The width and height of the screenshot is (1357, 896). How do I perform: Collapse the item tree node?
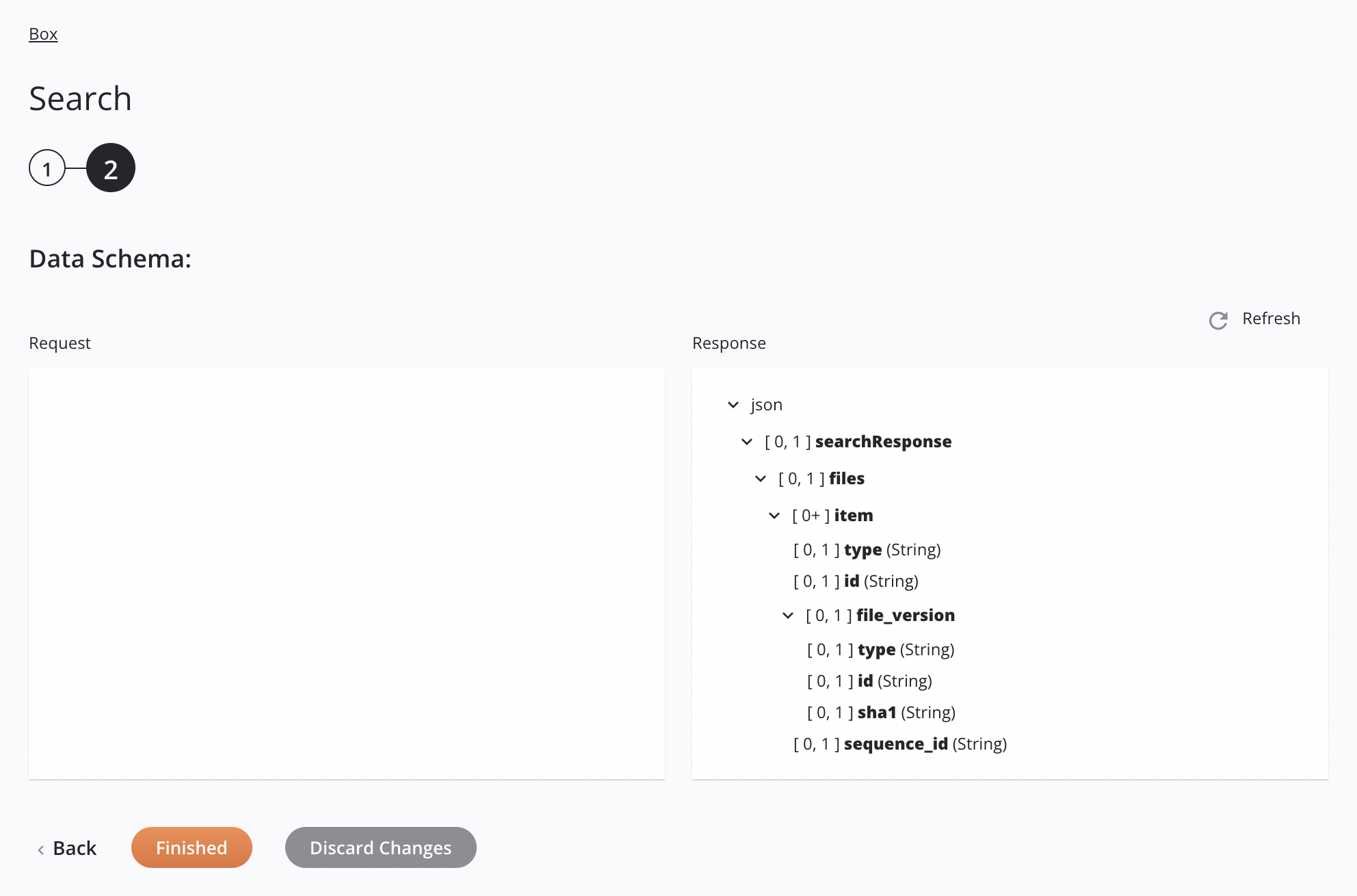tap(774, 515)
